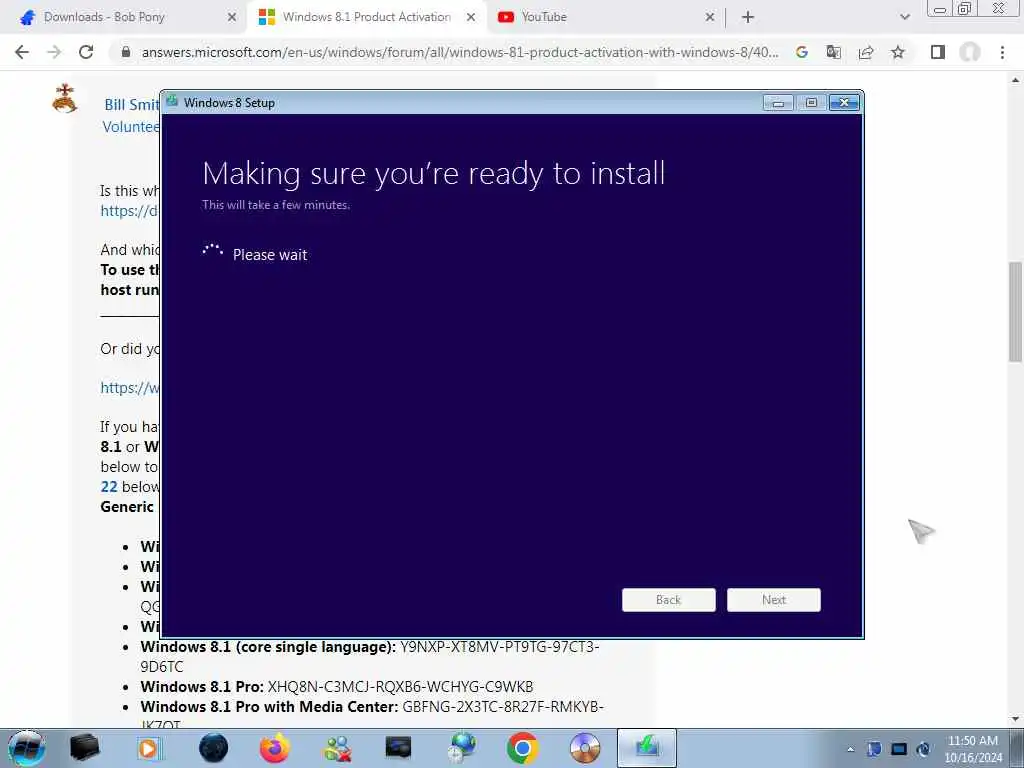
Task: Click the Windows 8 Setup title bar icon
Action: tap(172, 101)
